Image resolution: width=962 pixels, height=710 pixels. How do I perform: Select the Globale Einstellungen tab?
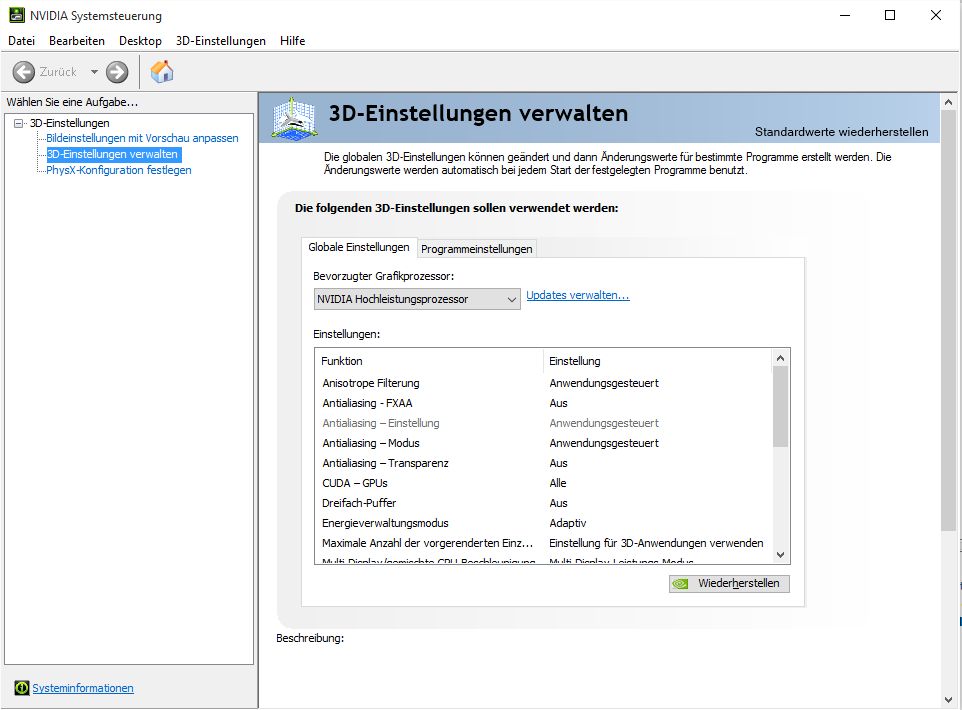tap(358, 248)
